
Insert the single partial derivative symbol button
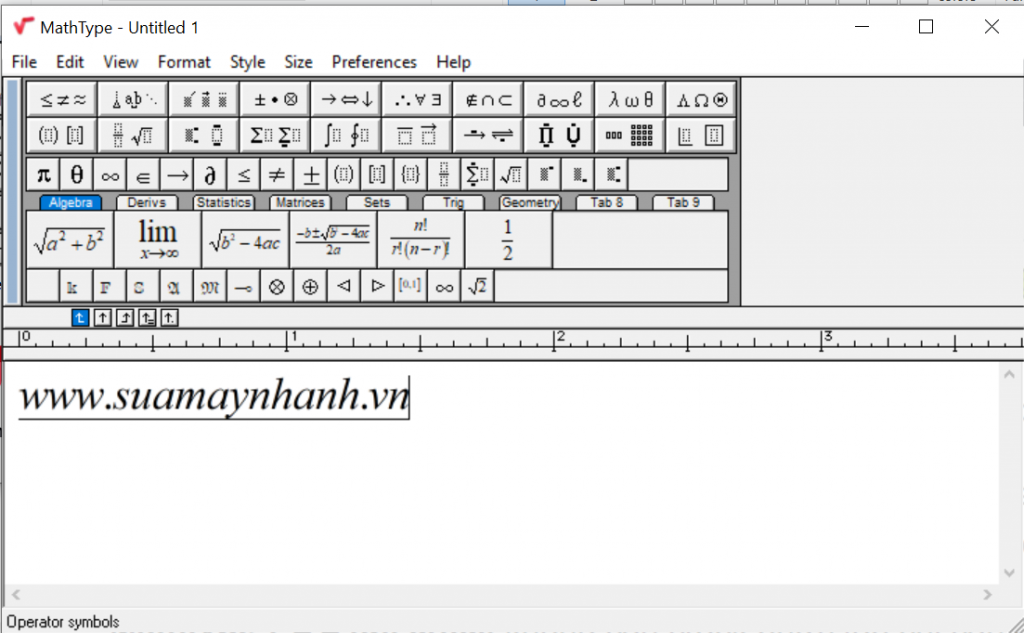210,174
